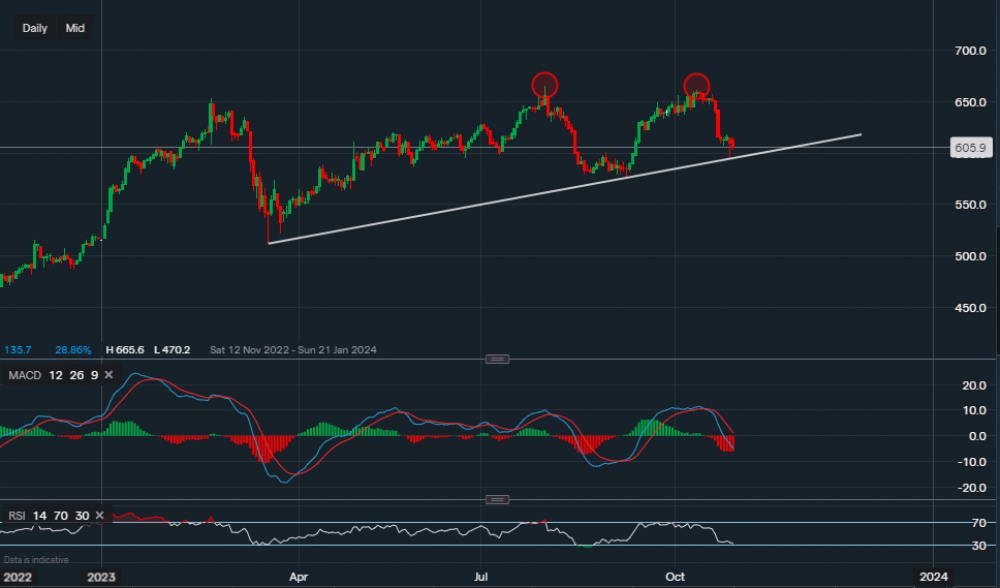The image size is (1000, 588).
Task: Click the MACD parameter value 12
Action: (x=55, y=374)
